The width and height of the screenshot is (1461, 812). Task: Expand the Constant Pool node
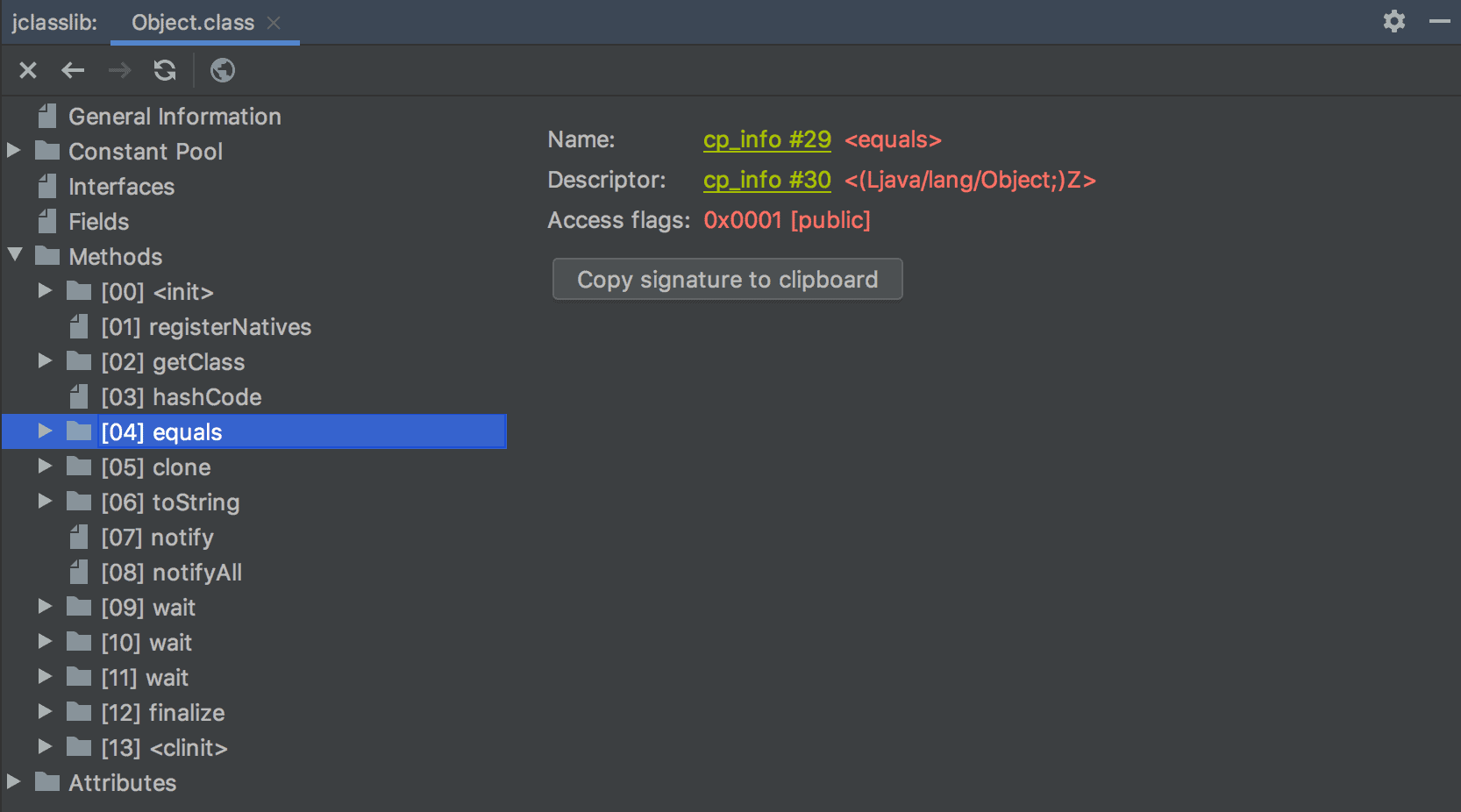click(x=13, y=150)
